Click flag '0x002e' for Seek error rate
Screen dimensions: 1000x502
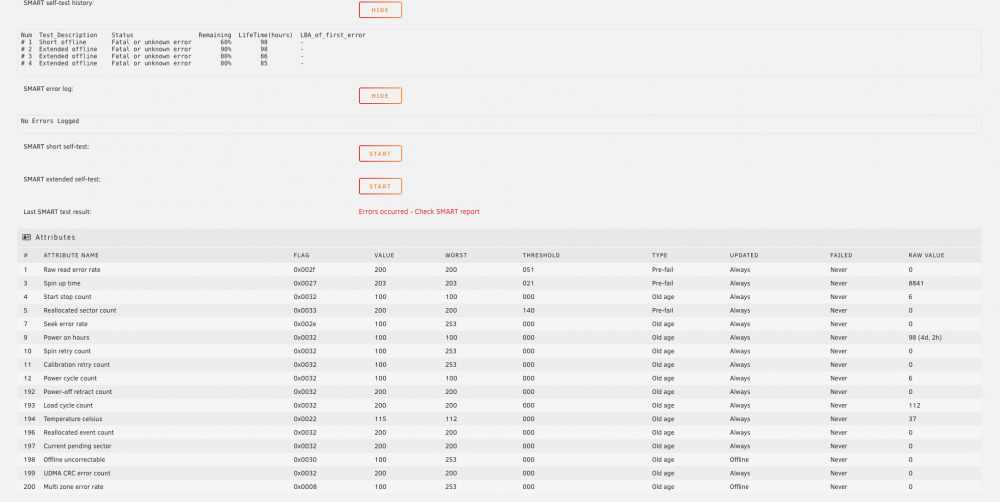(305, 324)
